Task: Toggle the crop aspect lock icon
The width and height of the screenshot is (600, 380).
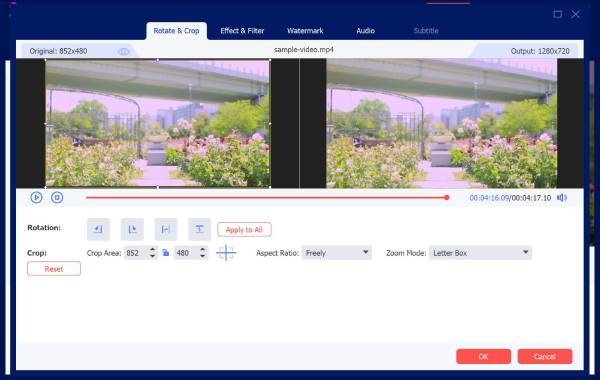Action: coord(165,253)
